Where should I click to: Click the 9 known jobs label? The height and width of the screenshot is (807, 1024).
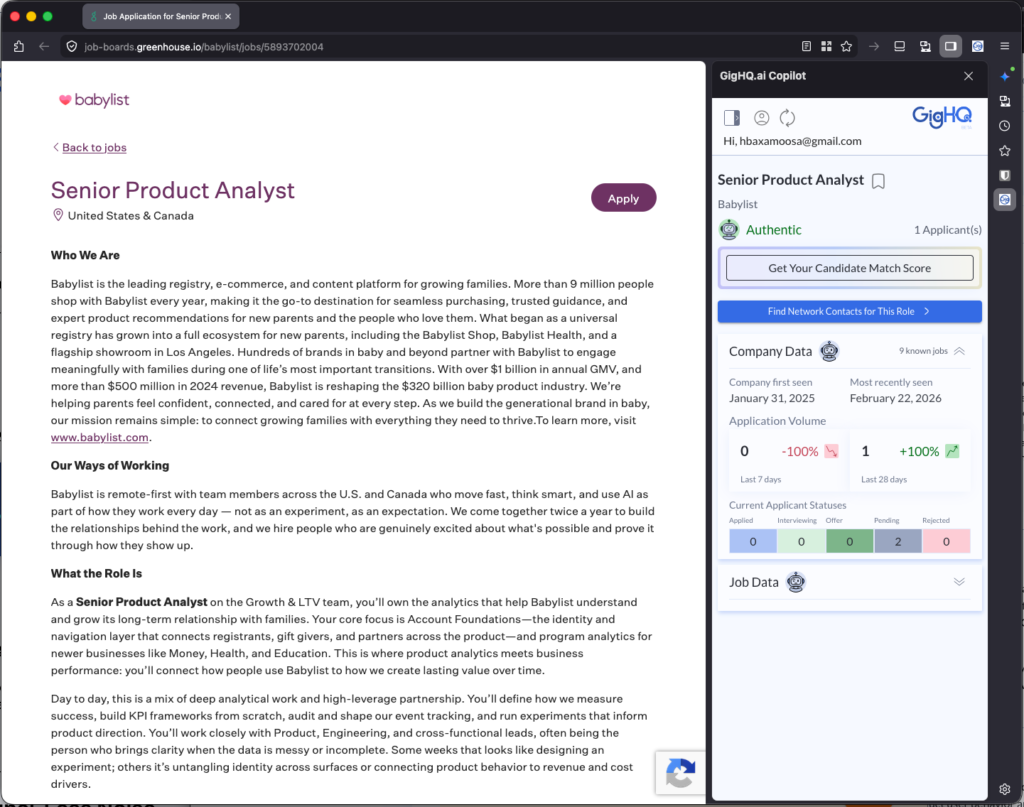pyautogui.click(x=923, y=351)
